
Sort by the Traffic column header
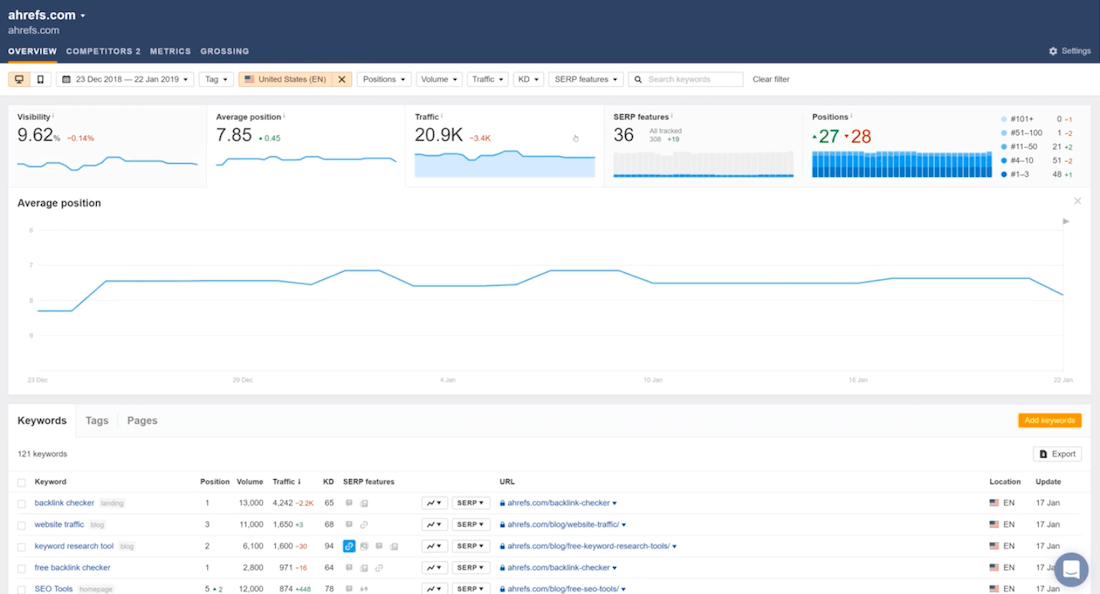click(x=286, y=482)
